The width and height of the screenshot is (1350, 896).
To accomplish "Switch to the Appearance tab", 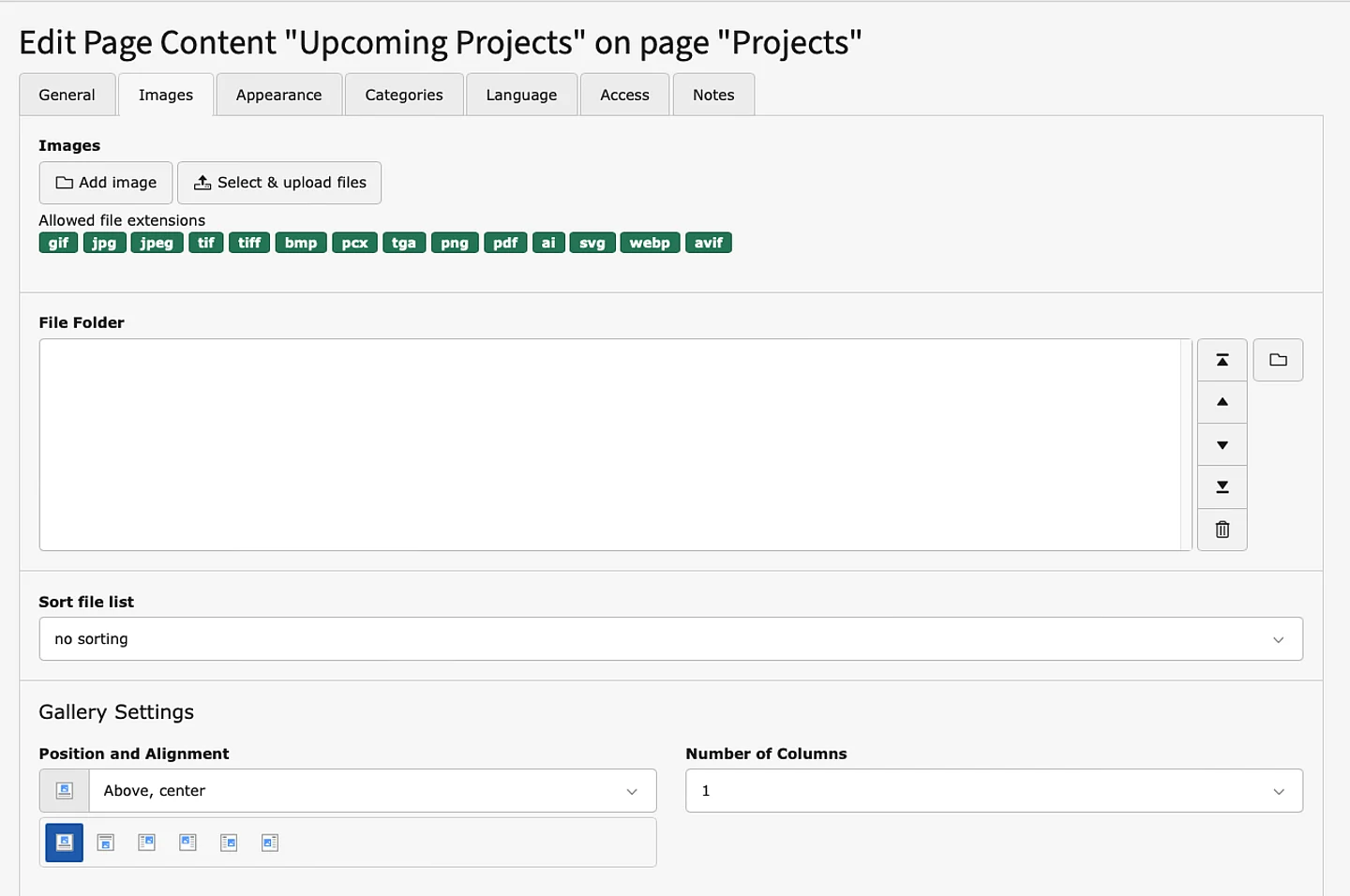I will click(x=278, y=94).
